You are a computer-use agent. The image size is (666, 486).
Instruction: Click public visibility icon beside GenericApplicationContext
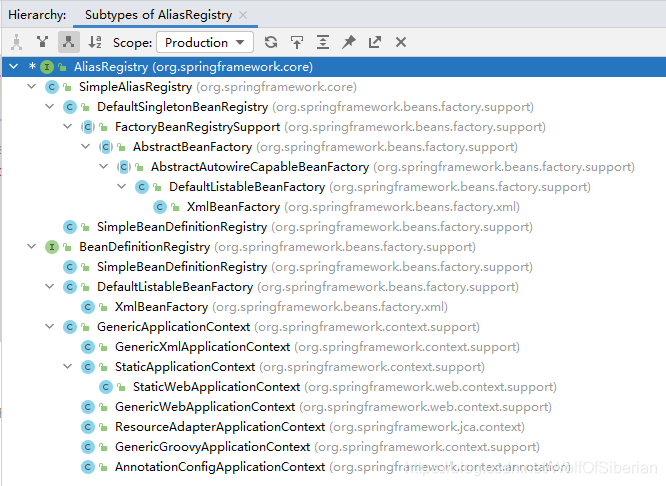(85, 327)
